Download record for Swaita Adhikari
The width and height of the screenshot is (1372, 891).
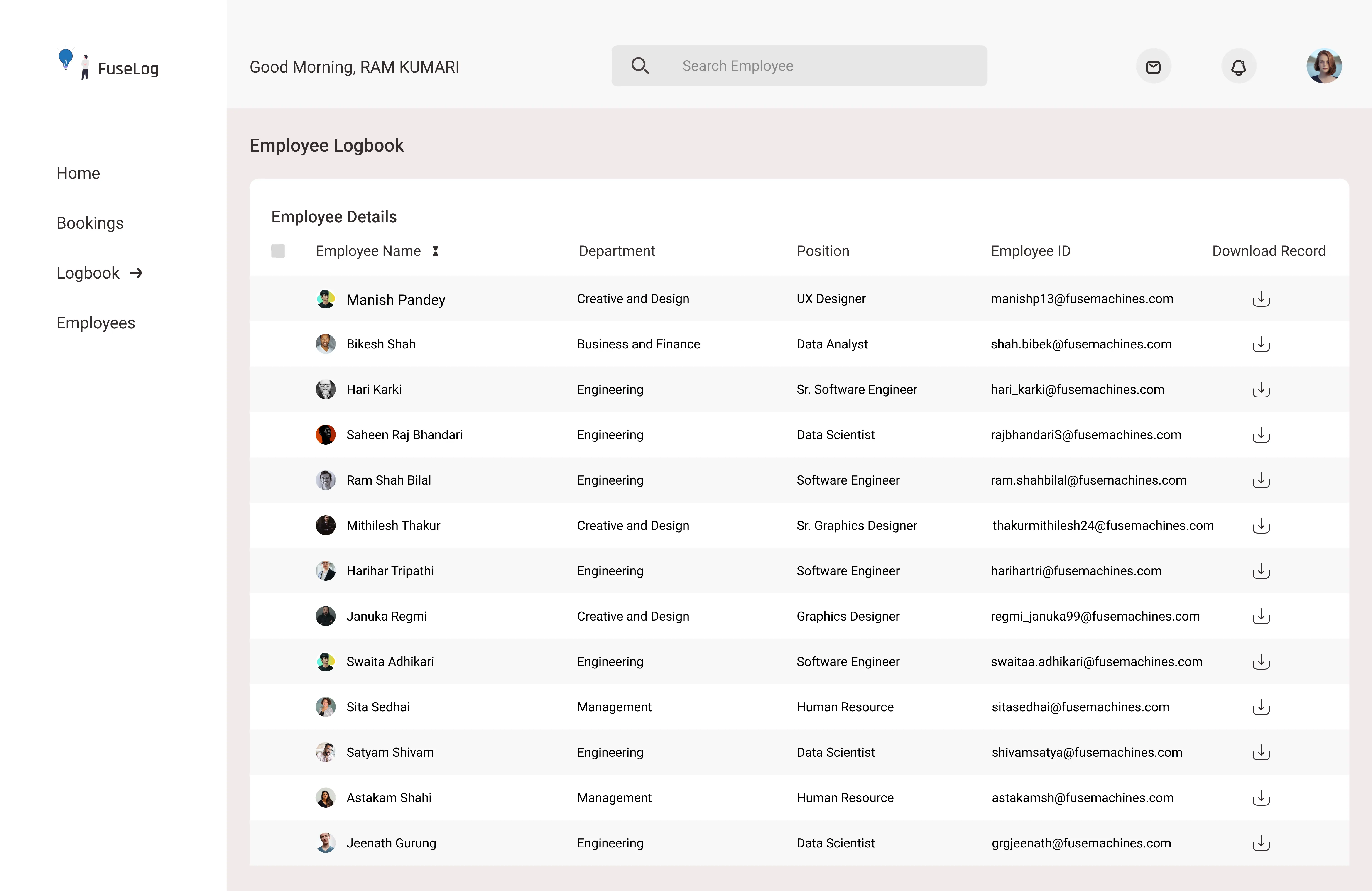coord(1261,662)
